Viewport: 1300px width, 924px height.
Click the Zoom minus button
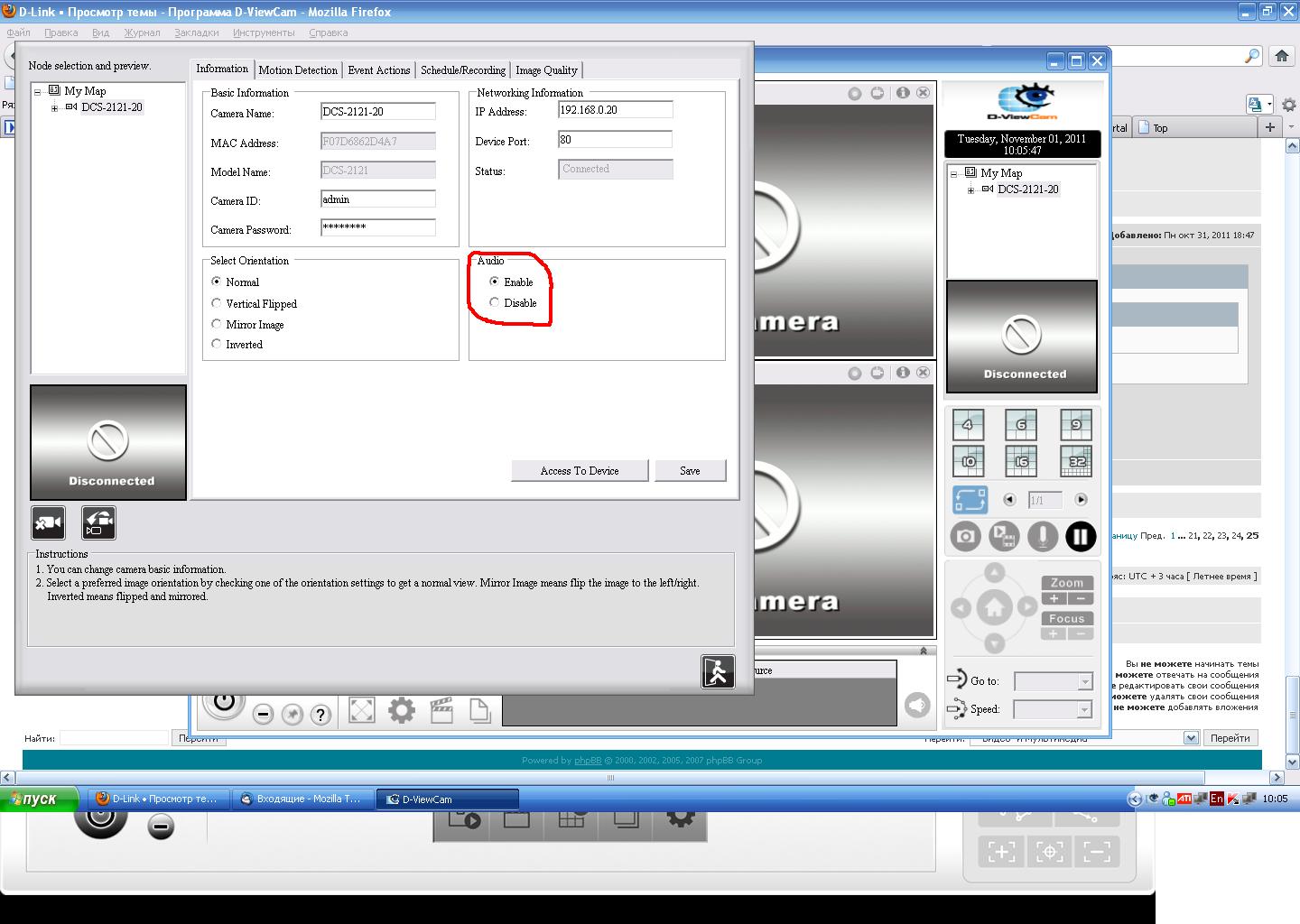(1081, 598)
